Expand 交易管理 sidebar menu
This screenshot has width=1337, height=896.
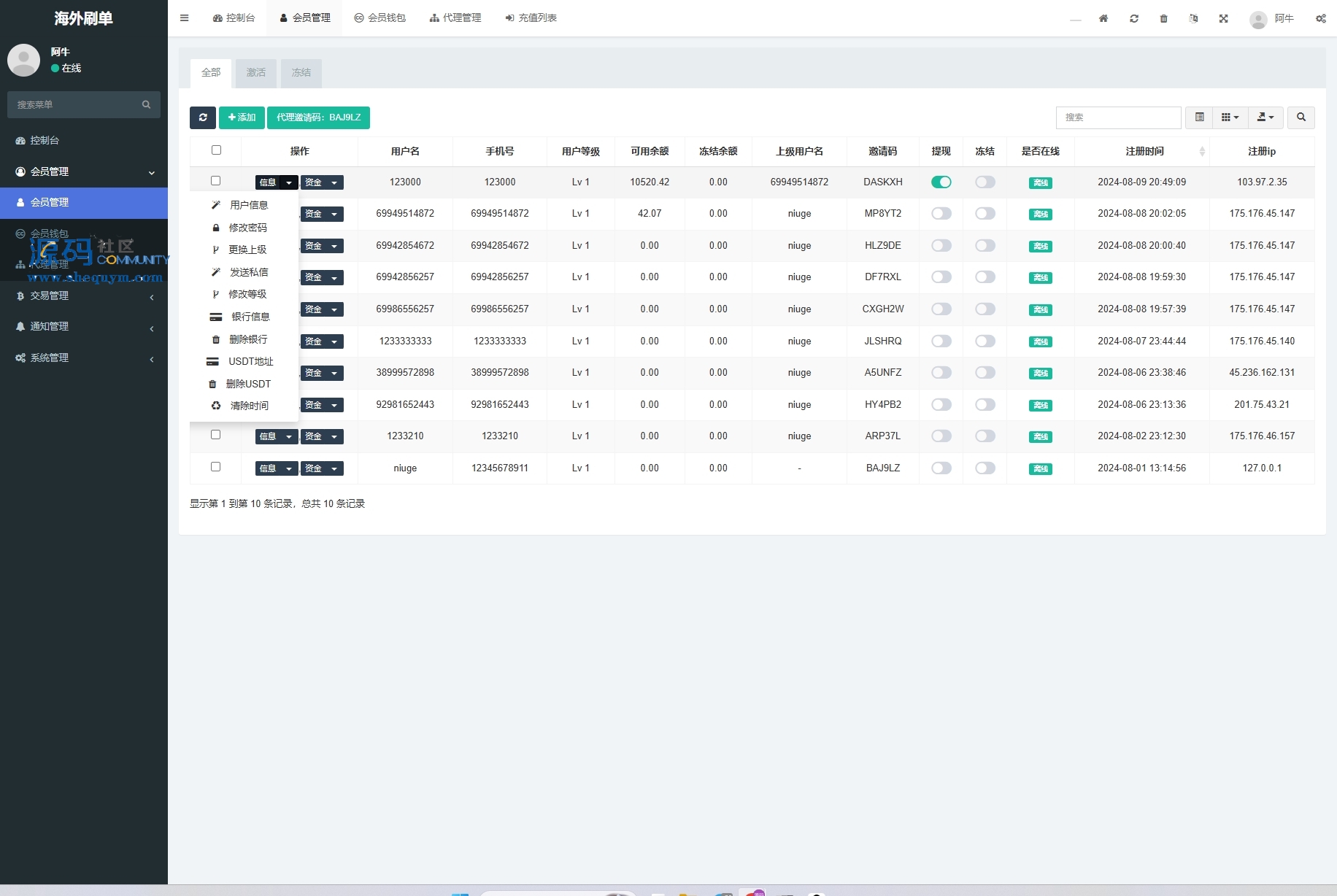(84, 296)
